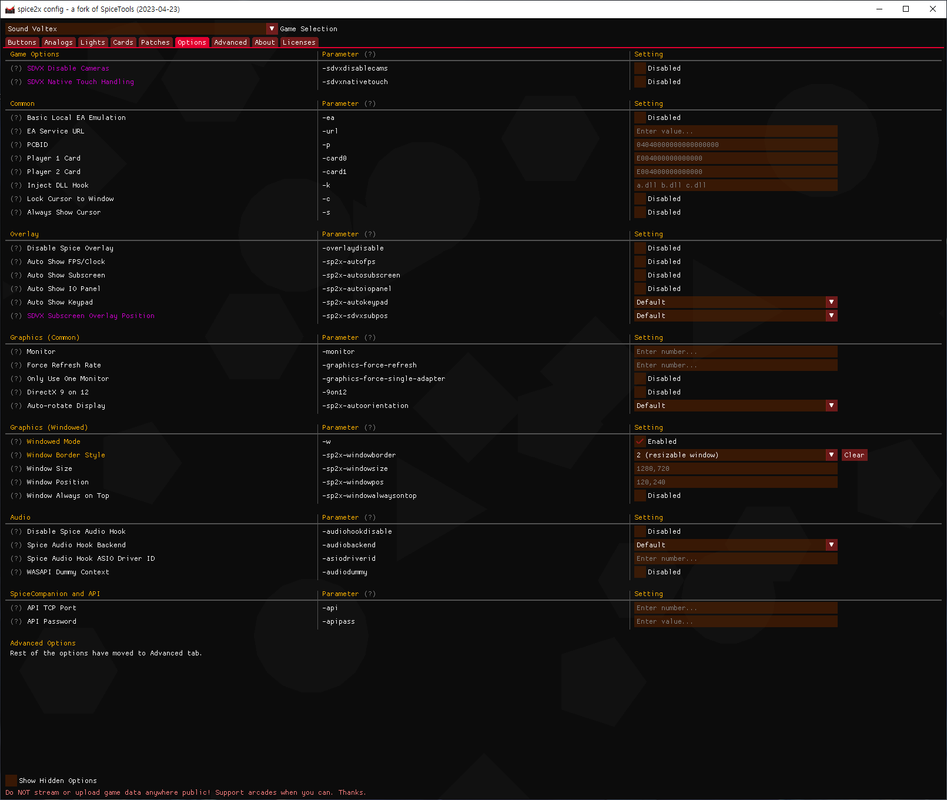947x800 pixels.
Task: Click help marker beside EA Service URL
Action: click(16, 131)
